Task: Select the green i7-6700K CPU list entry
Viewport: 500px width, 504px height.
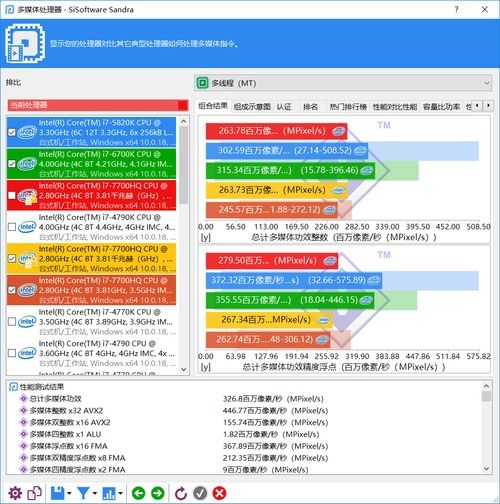Action: pos(91,164)
